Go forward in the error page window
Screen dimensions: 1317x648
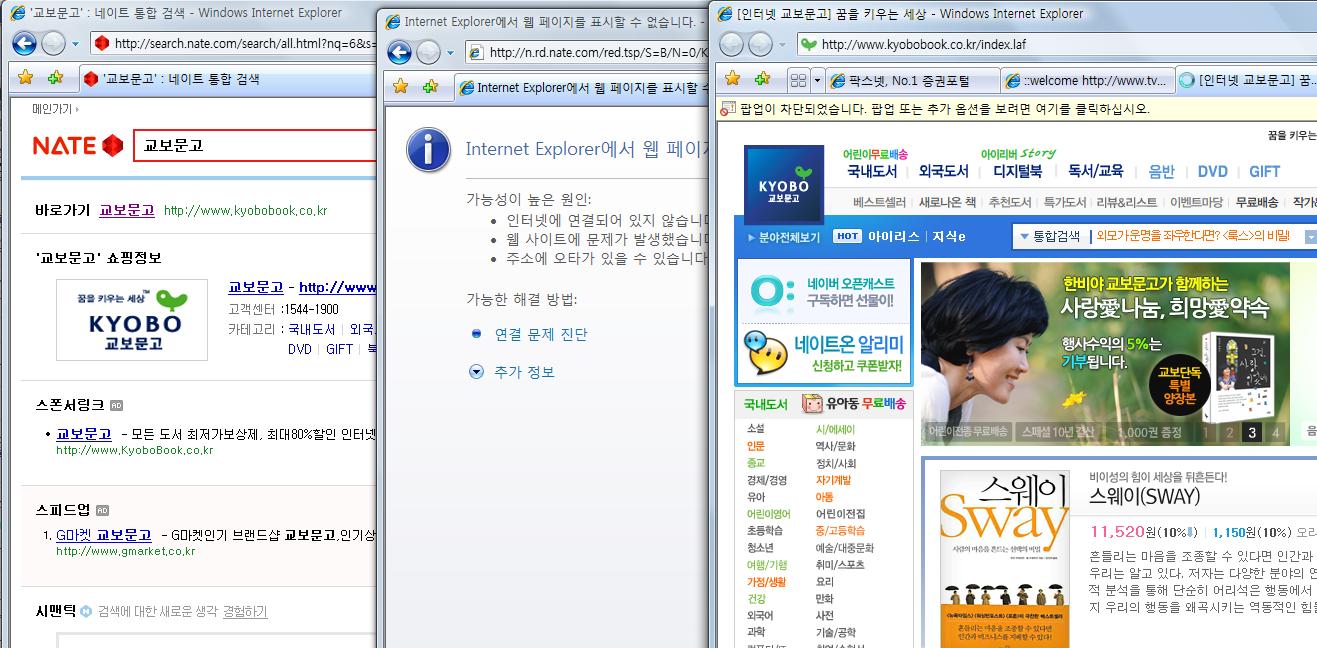[x=428, y=53]
